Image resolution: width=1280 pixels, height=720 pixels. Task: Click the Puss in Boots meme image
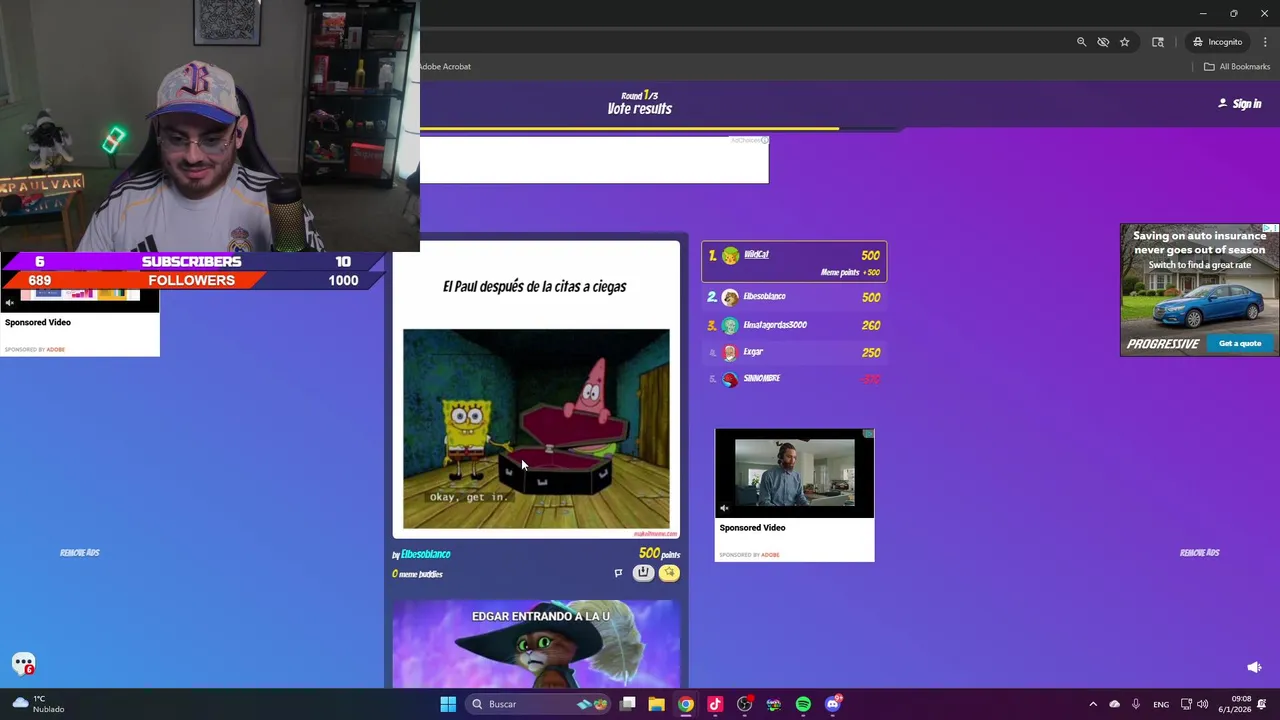[x=536, y=644]
